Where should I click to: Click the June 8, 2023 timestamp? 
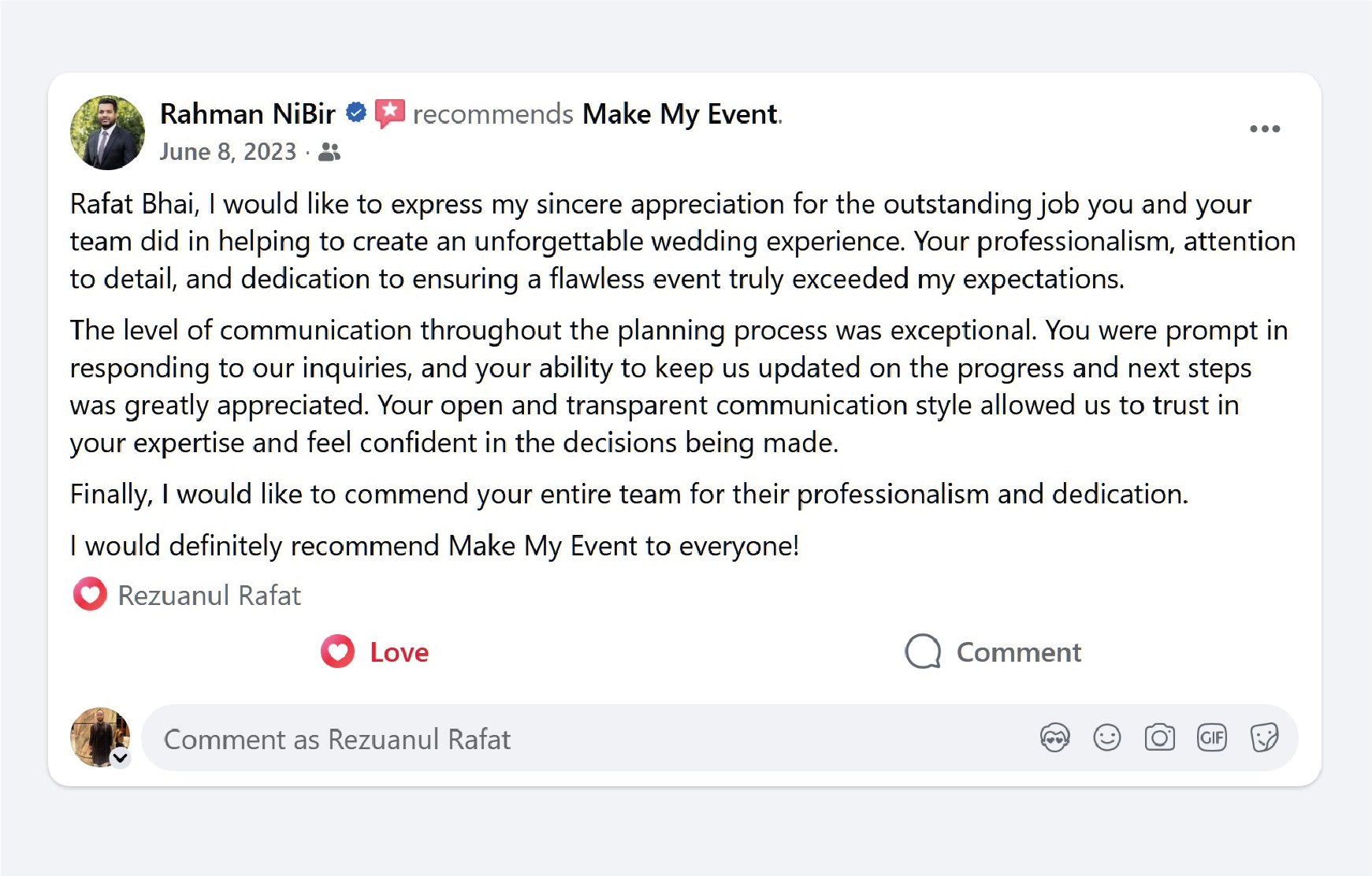pyautogui.click(x=228, y=151)
